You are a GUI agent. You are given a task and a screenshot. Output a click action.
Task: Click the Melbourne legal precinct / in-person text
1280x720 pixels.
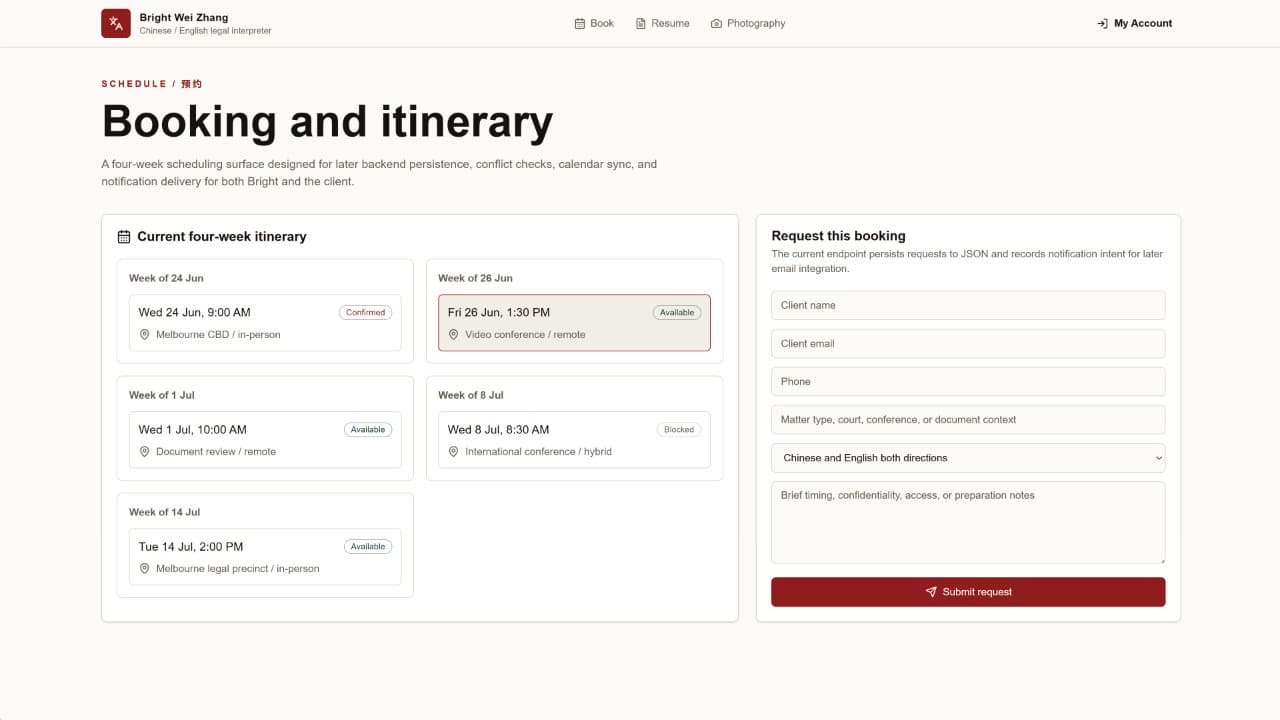pos(238,569)
